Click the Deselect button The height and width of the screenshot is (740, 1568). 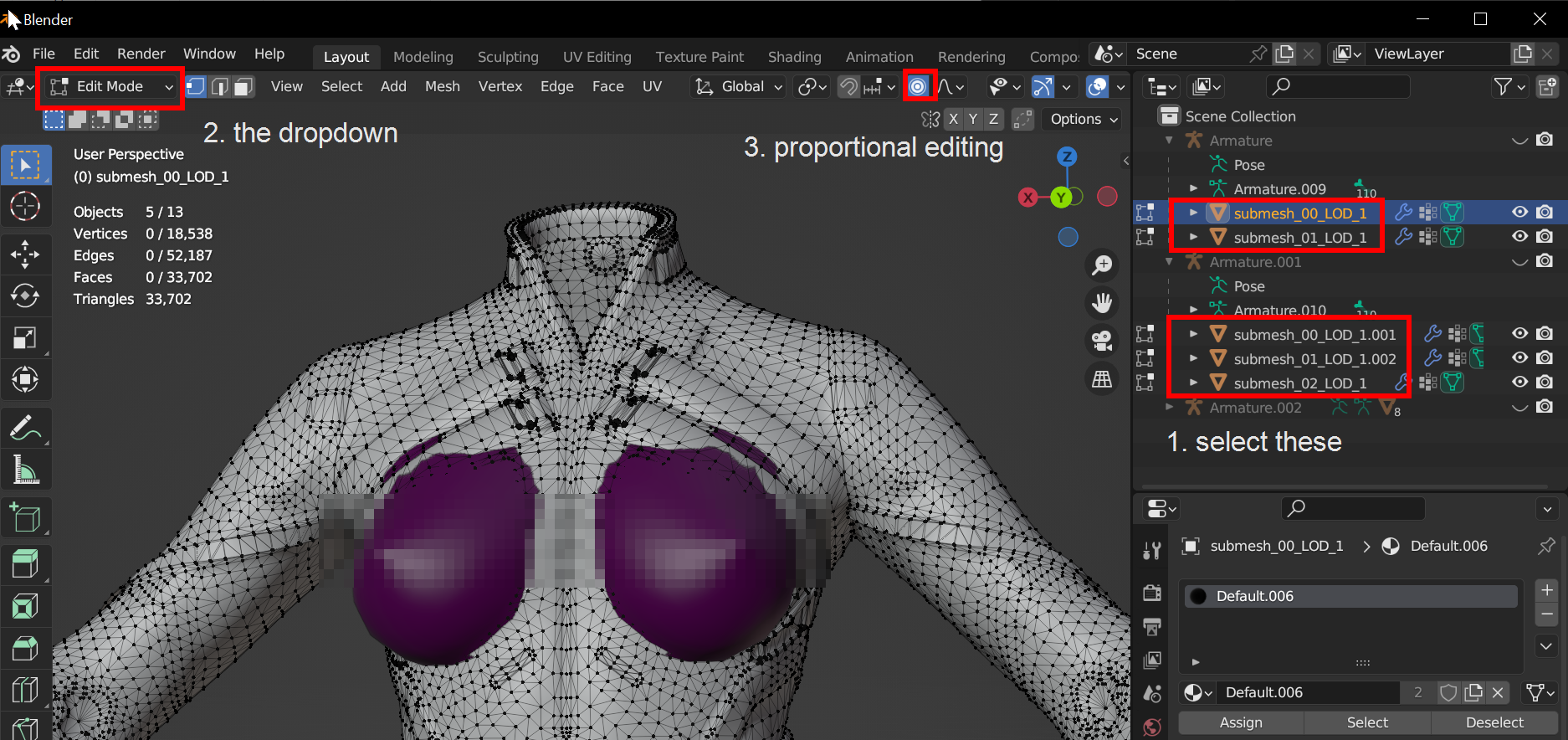[x=1494, y=722]
